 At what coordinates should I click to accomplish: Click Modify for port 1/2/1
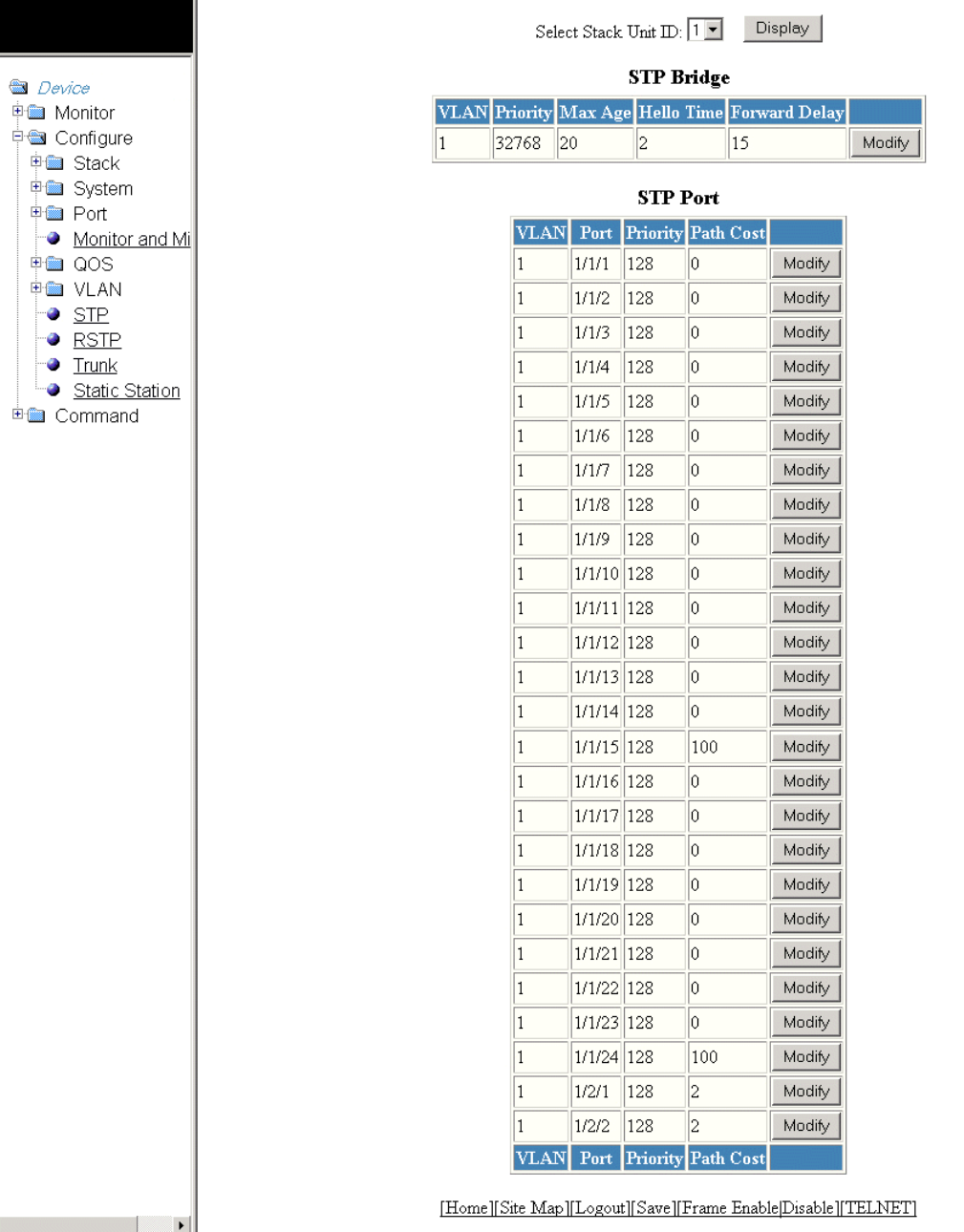[806, 1091]
